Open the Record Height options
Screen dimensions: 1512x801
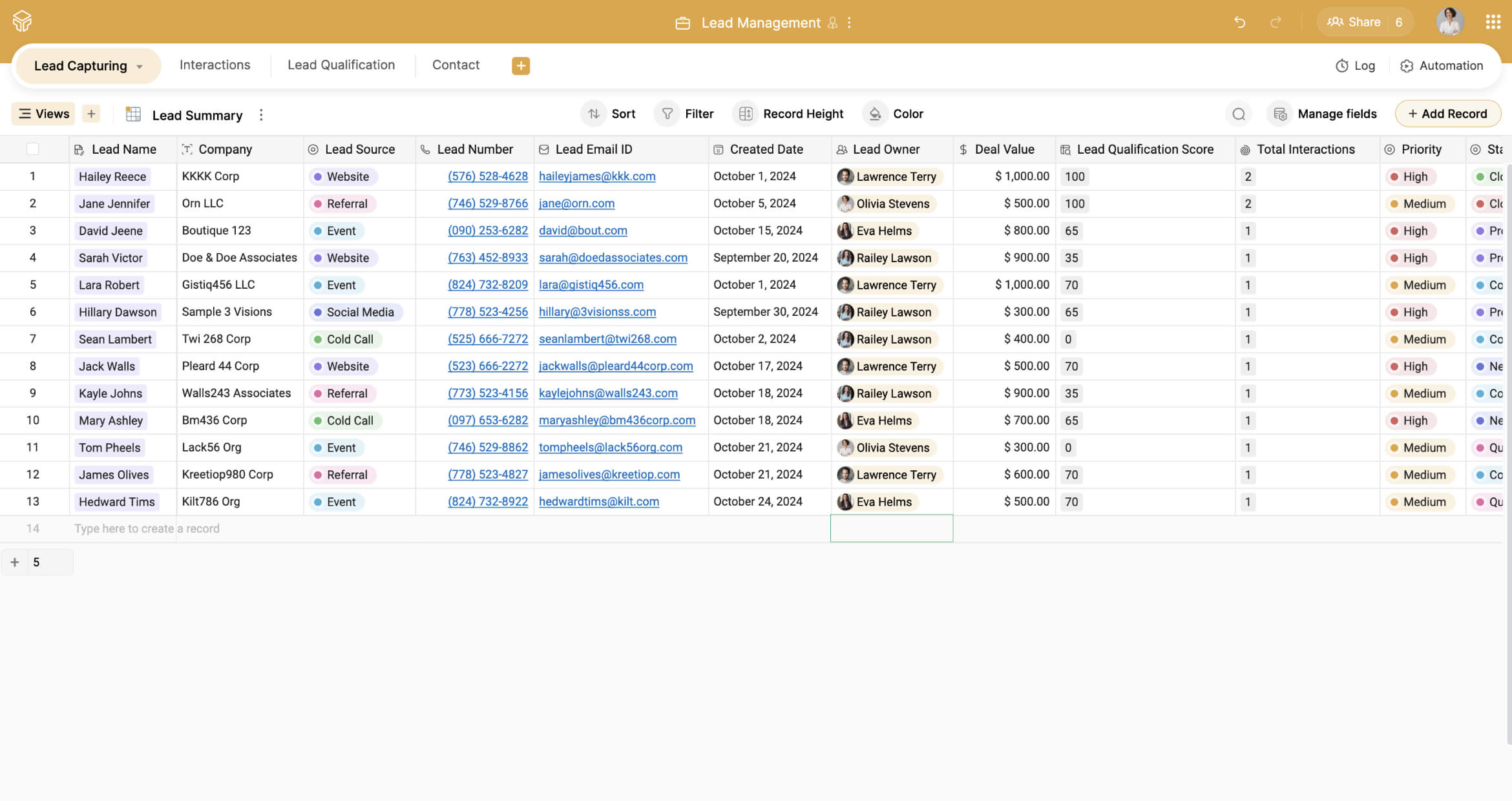click(790, 114)
